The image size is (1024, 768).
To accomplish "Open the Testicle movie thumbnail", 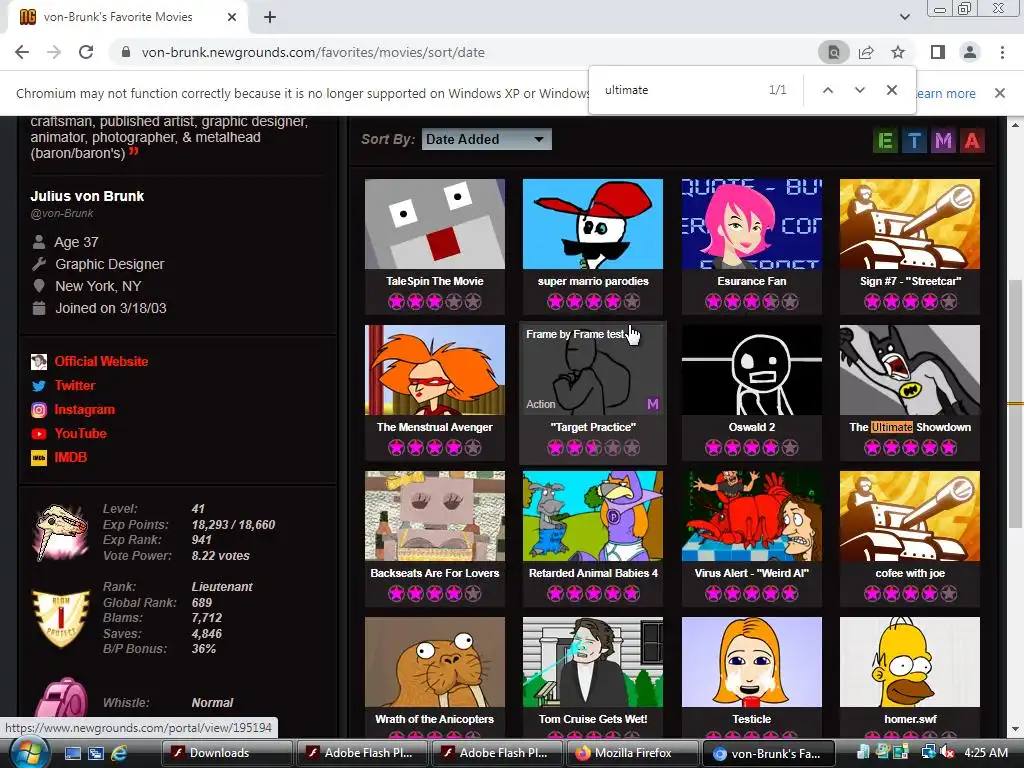I will coord(752,662).
